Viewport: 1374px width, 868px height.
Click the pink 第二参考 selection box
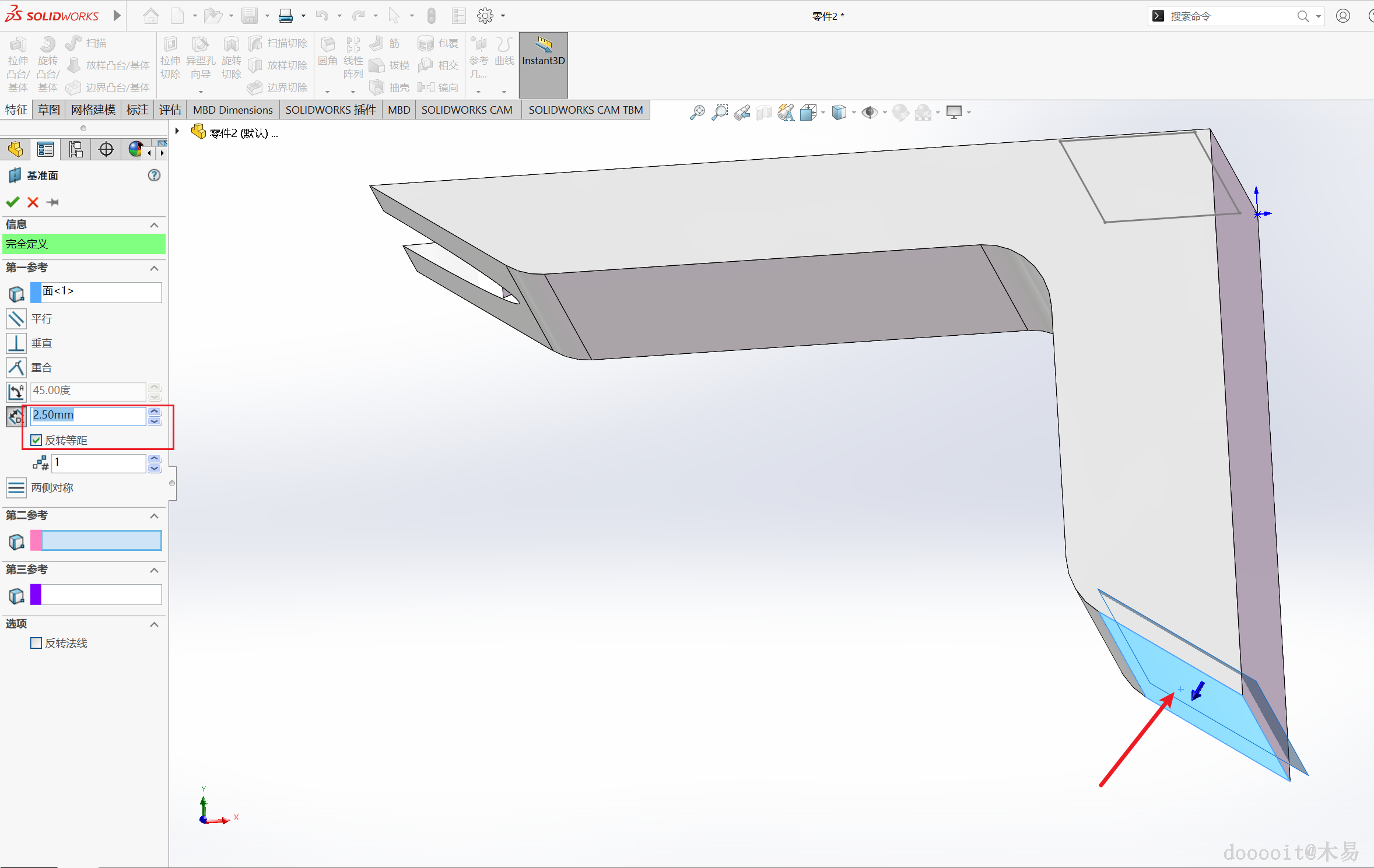click(101, 541)
